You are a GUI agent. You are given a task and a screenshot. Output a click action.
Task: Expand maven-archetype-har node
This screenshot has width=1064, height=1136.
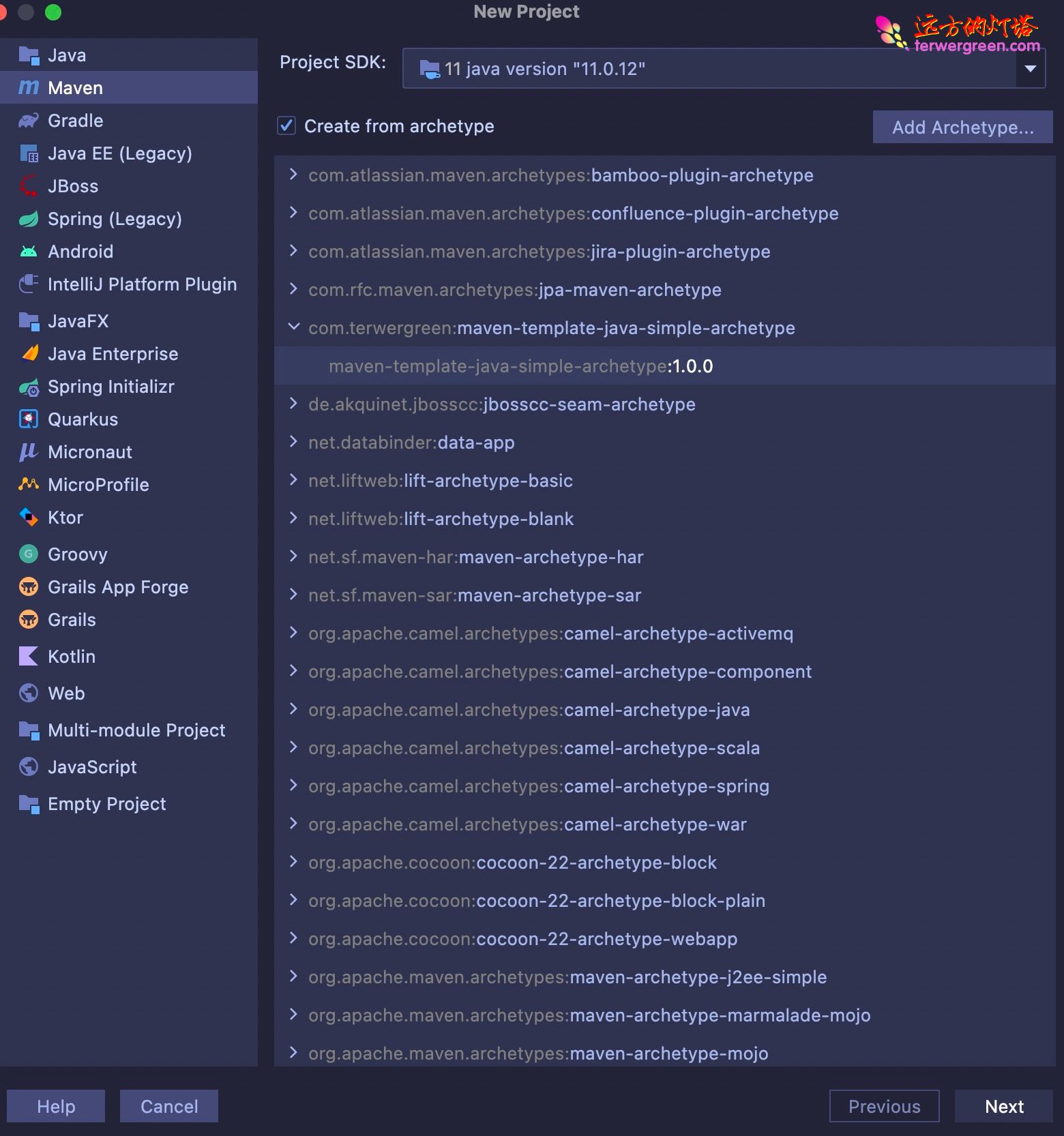[293, 556]
